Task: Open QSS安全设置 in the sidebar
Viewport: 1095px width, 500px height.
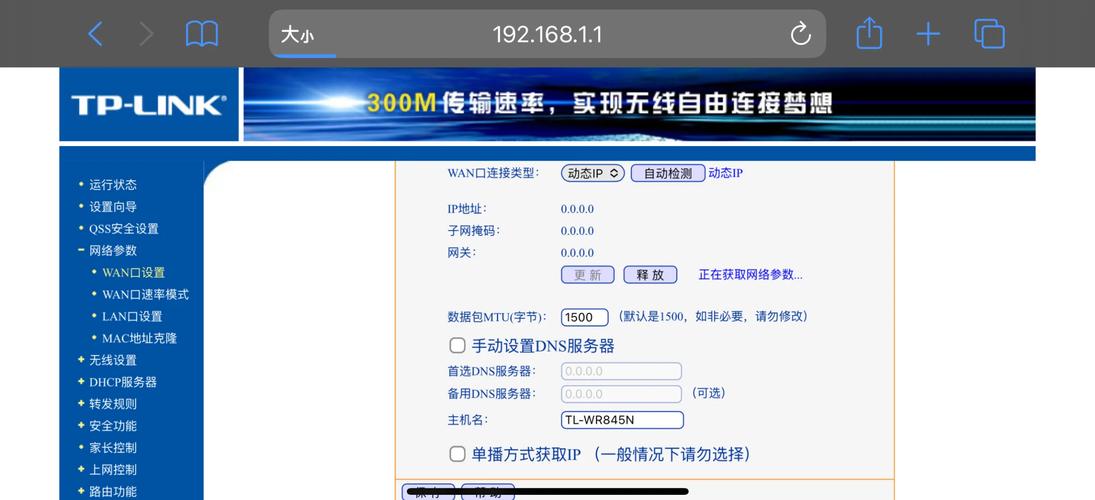Action: 124,228
